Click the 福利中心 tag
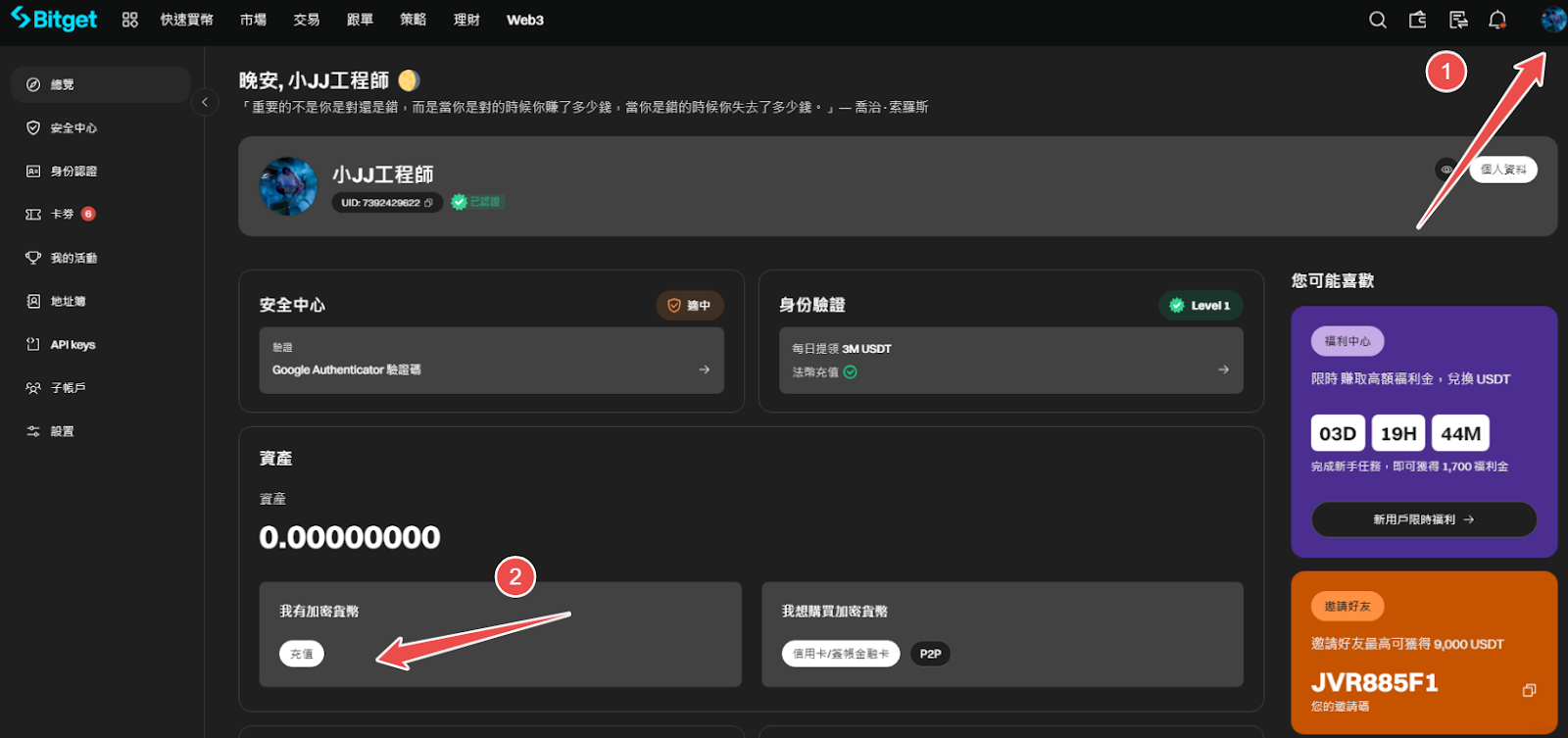 [x=1347, y=341]
